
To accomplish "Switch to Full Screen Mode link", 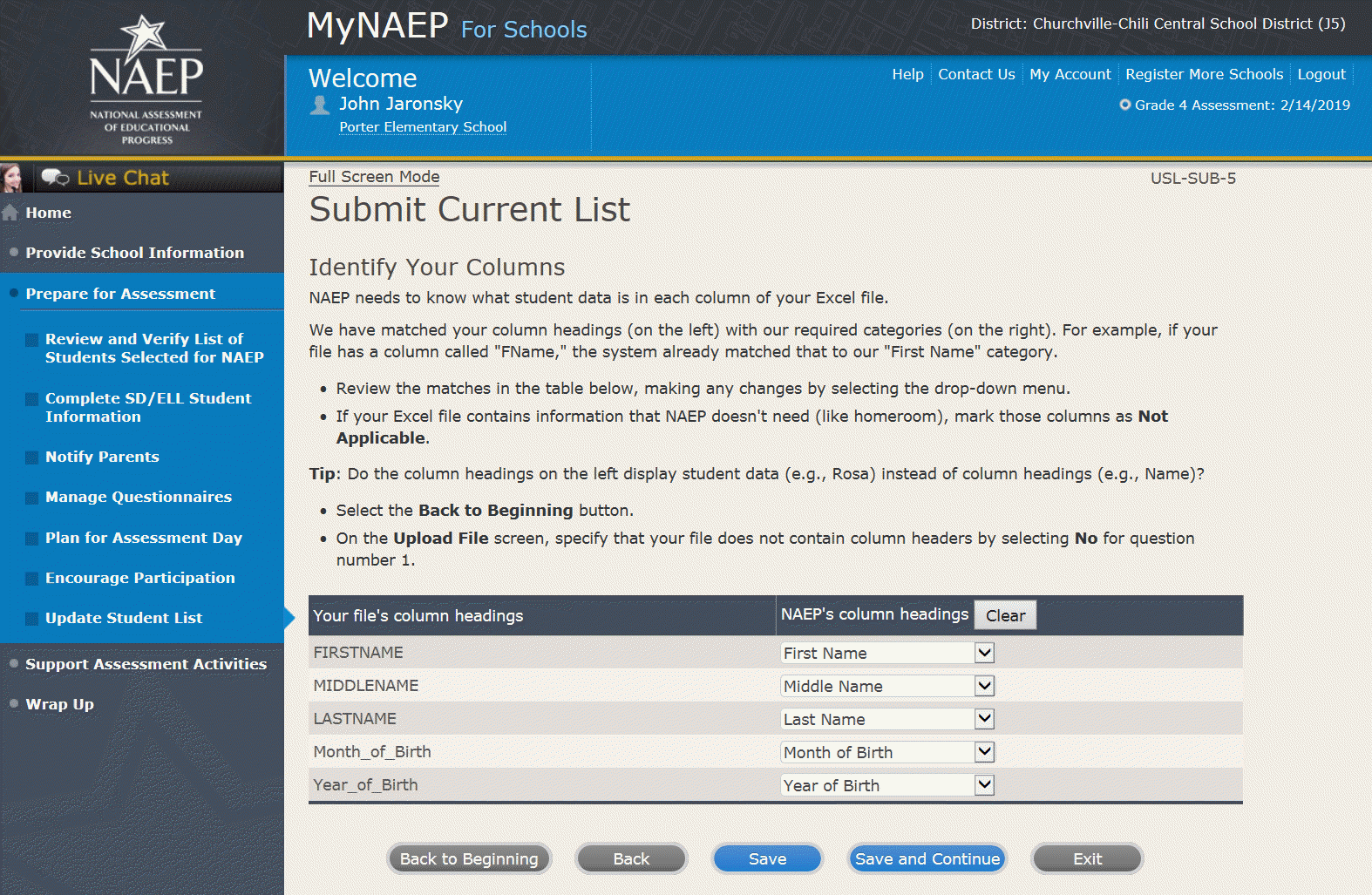I will pyautogui.click(x=374, y=177).
